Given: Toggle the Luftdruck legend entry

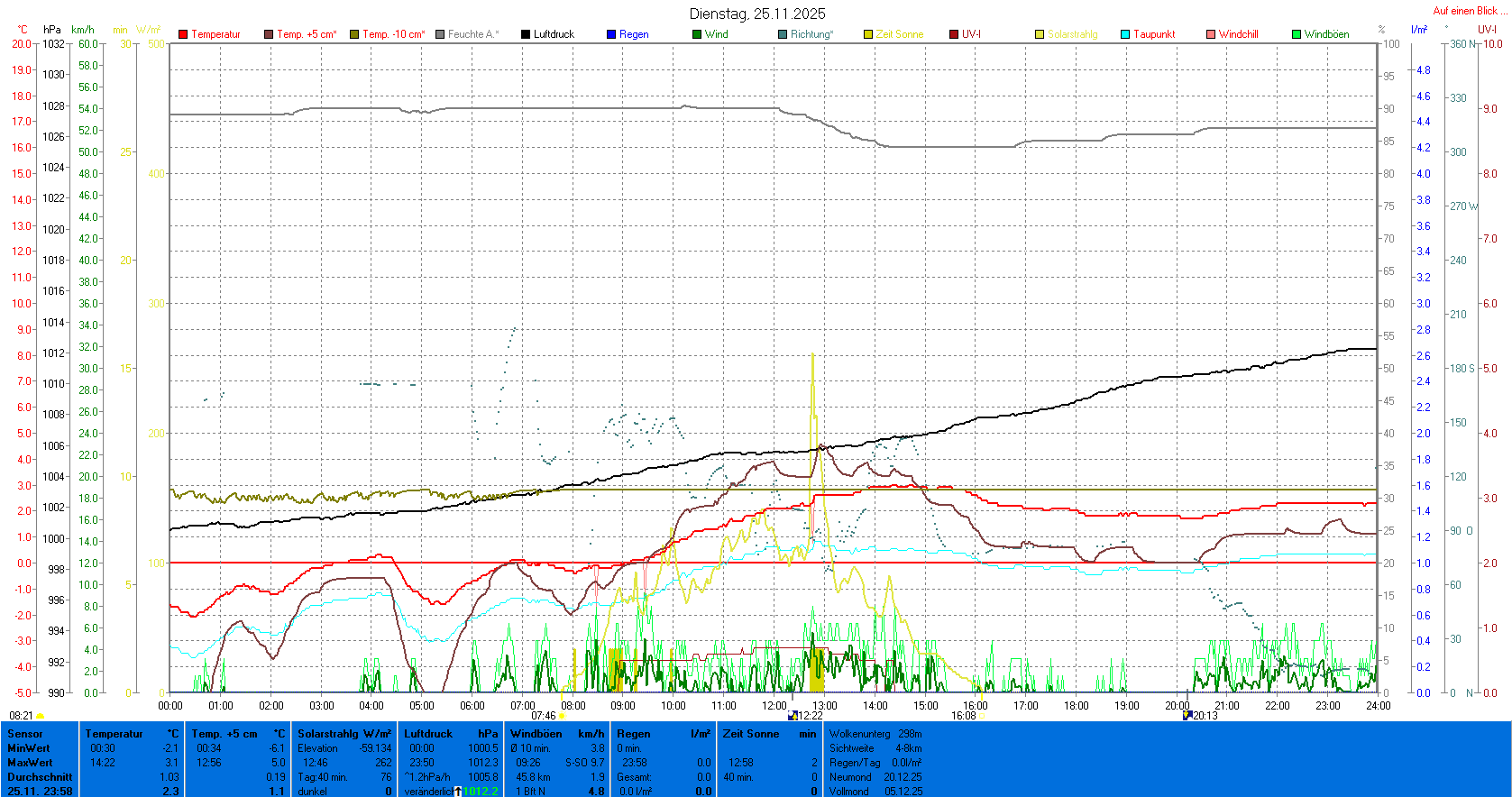Looking at the screenshot, I should coord(553,34).
